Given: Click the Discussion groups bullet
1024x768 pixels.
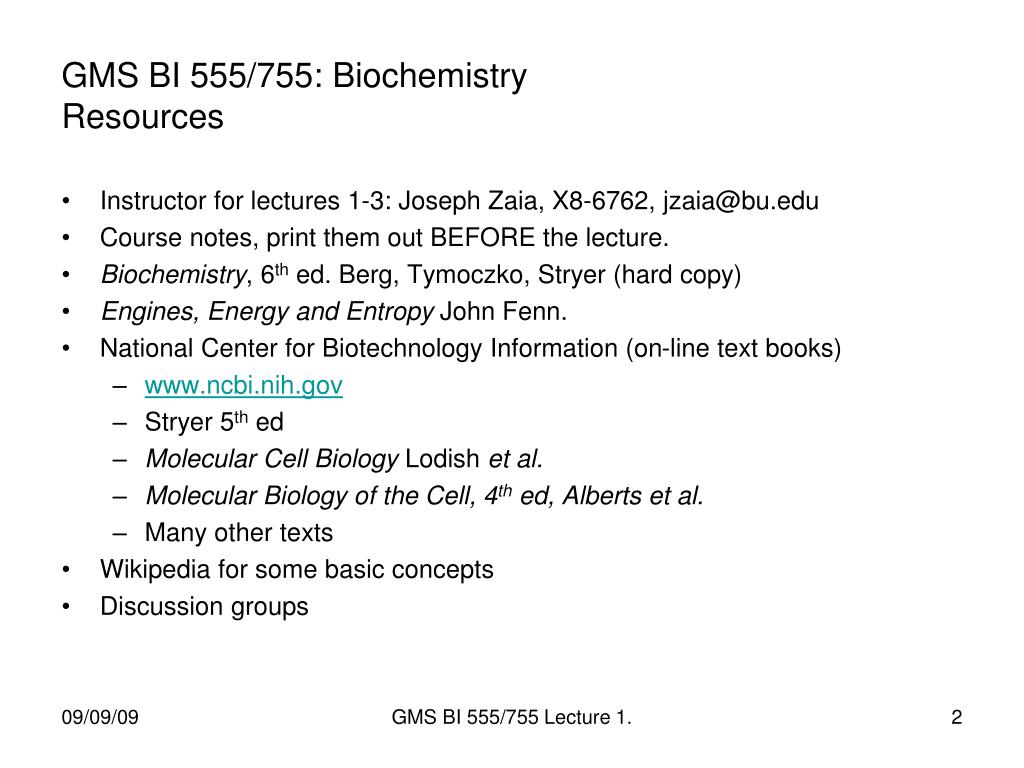Looking at the screenshot, I should (204, 607).
